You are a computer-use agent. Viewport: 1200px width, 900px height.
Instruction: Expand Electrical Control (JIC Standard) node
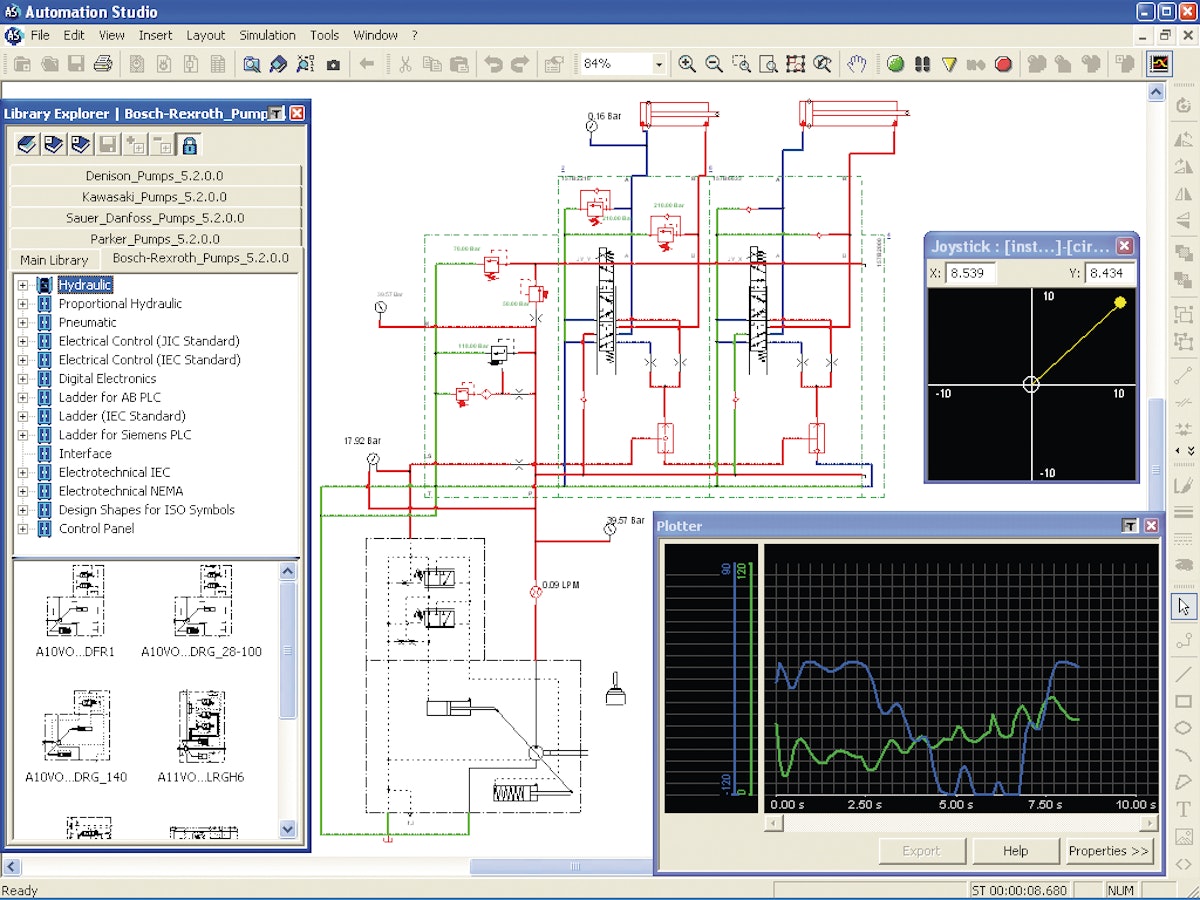click(x=22, y=341)
